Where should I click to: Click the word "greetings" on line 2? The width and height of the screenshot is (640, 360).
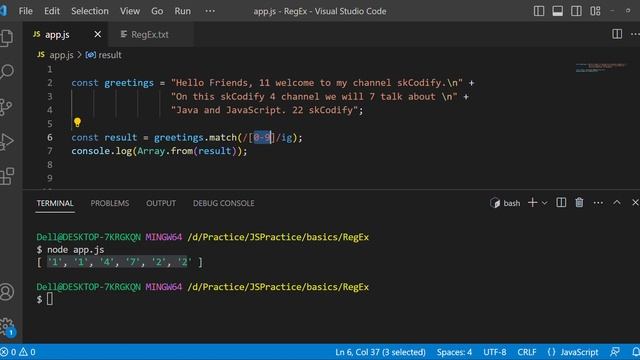click(x=129, y=83)
